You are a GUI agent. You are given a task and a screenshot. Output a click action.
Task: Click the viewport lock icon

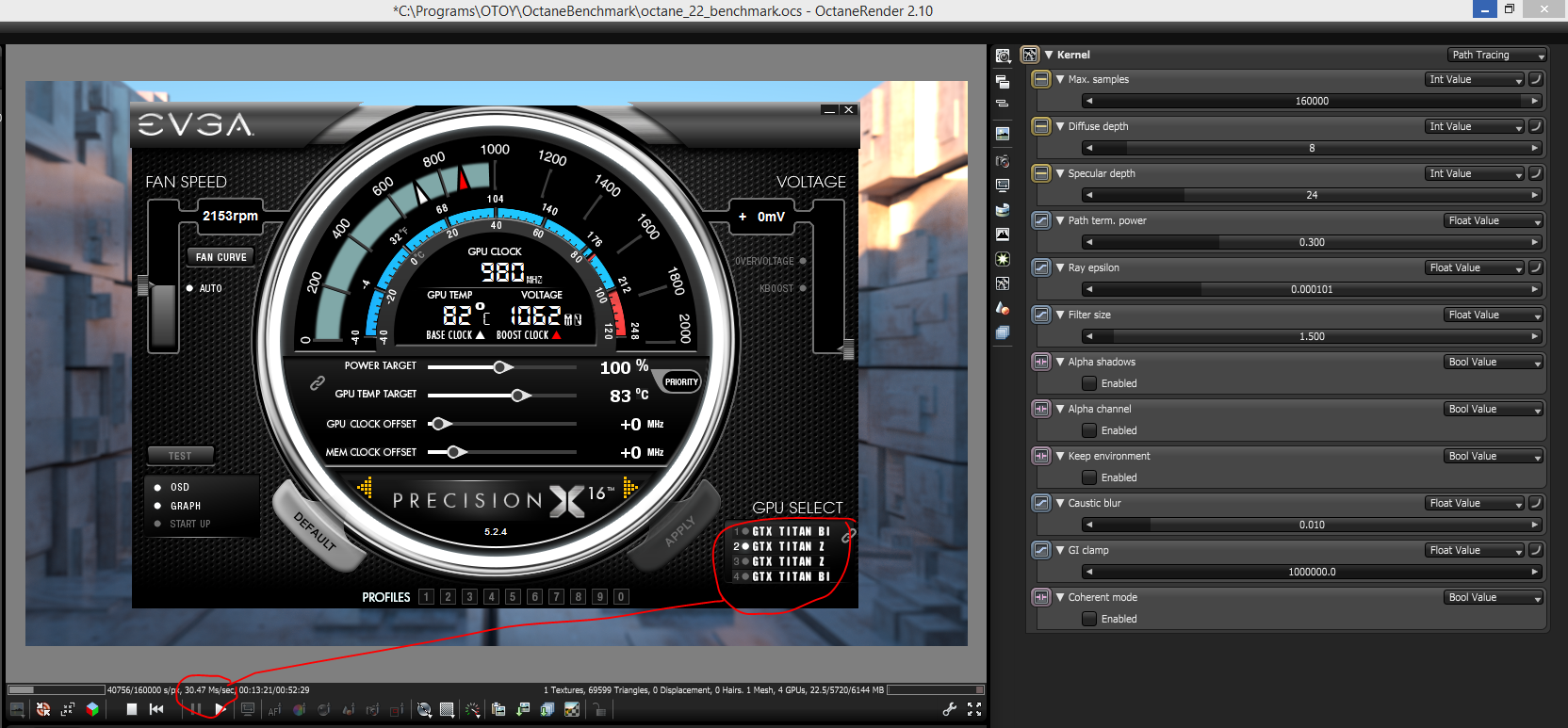click(598, 709)
